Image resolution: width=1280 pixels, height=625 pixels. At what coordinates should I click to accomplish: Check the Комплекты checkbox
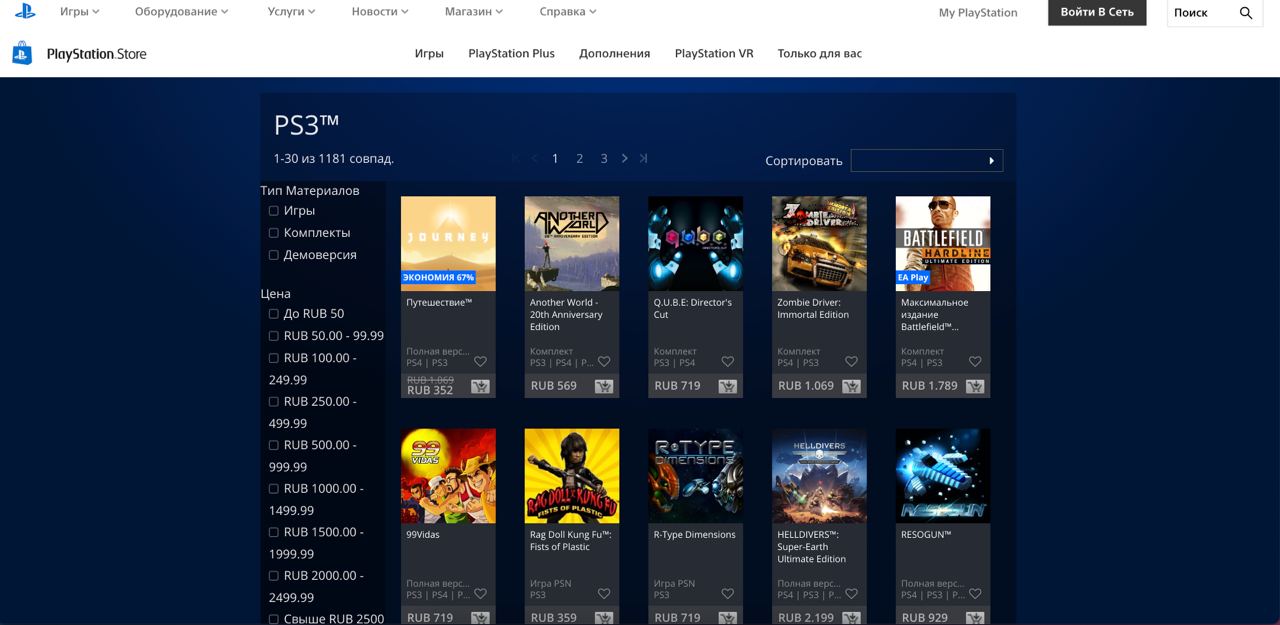(274, 233)
